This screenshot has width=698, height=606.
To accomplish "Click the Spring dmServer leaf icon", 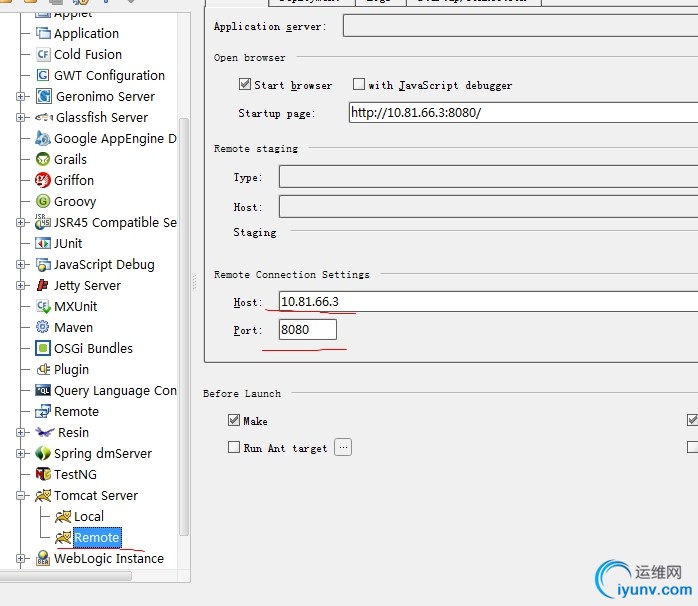I will click(x=43, y=453).
